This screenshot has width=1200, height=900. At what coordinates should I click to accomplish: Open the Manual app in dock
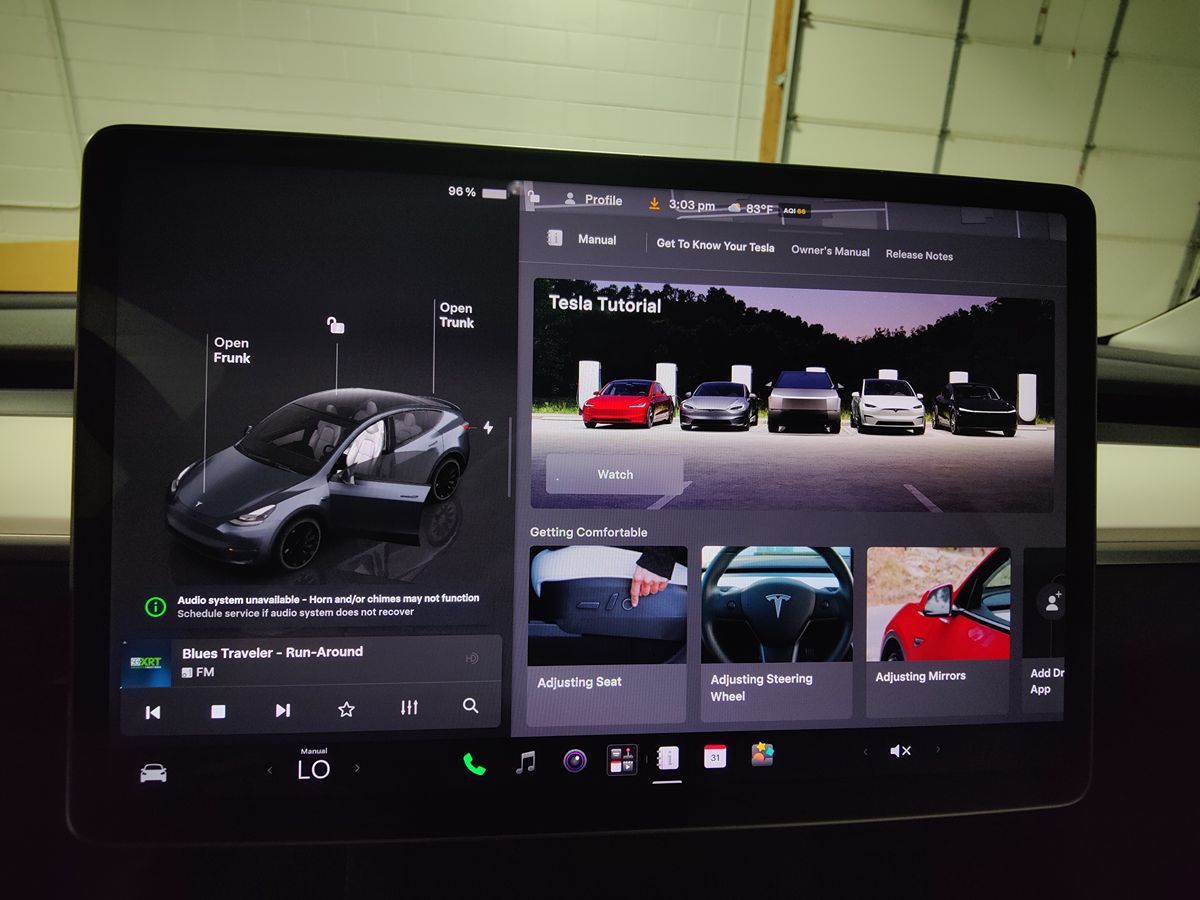point(667,757)
